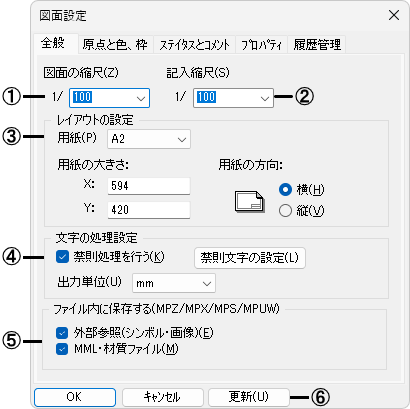Image resolution: width=410 pixels, height=409 pixels.
Task: Close the 図面設定 dialog
Action: pos(394,15)
